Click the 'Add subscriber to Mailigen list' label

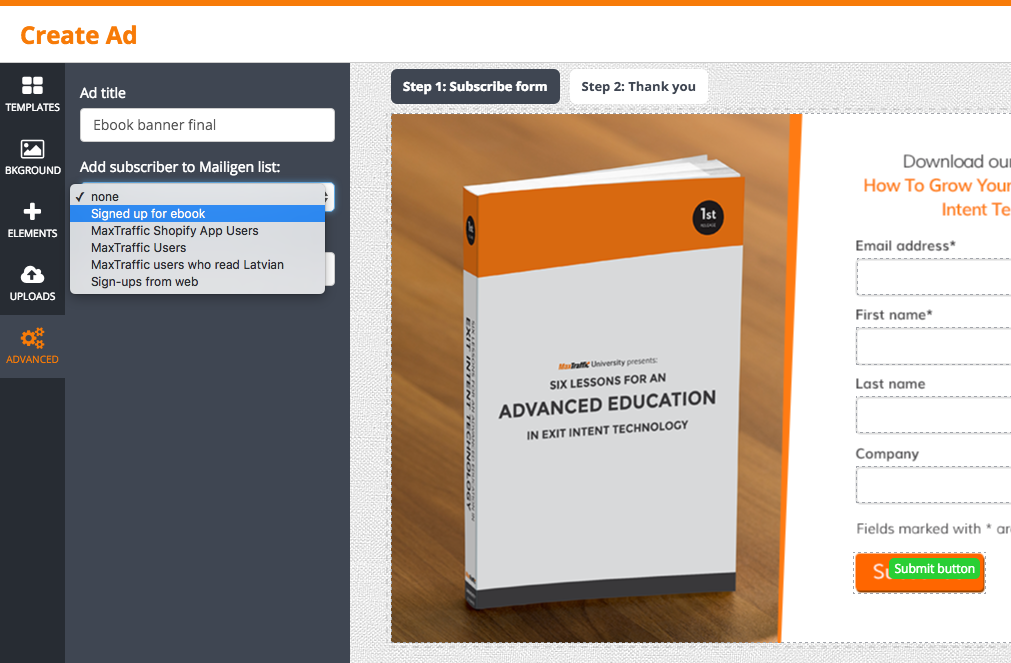180,167
